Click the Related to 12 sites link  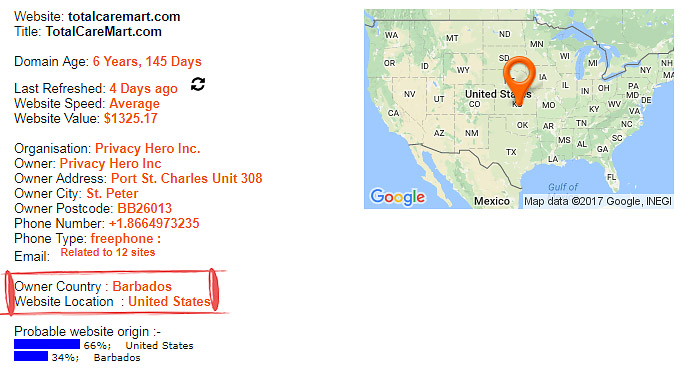[x=108, y=252]
